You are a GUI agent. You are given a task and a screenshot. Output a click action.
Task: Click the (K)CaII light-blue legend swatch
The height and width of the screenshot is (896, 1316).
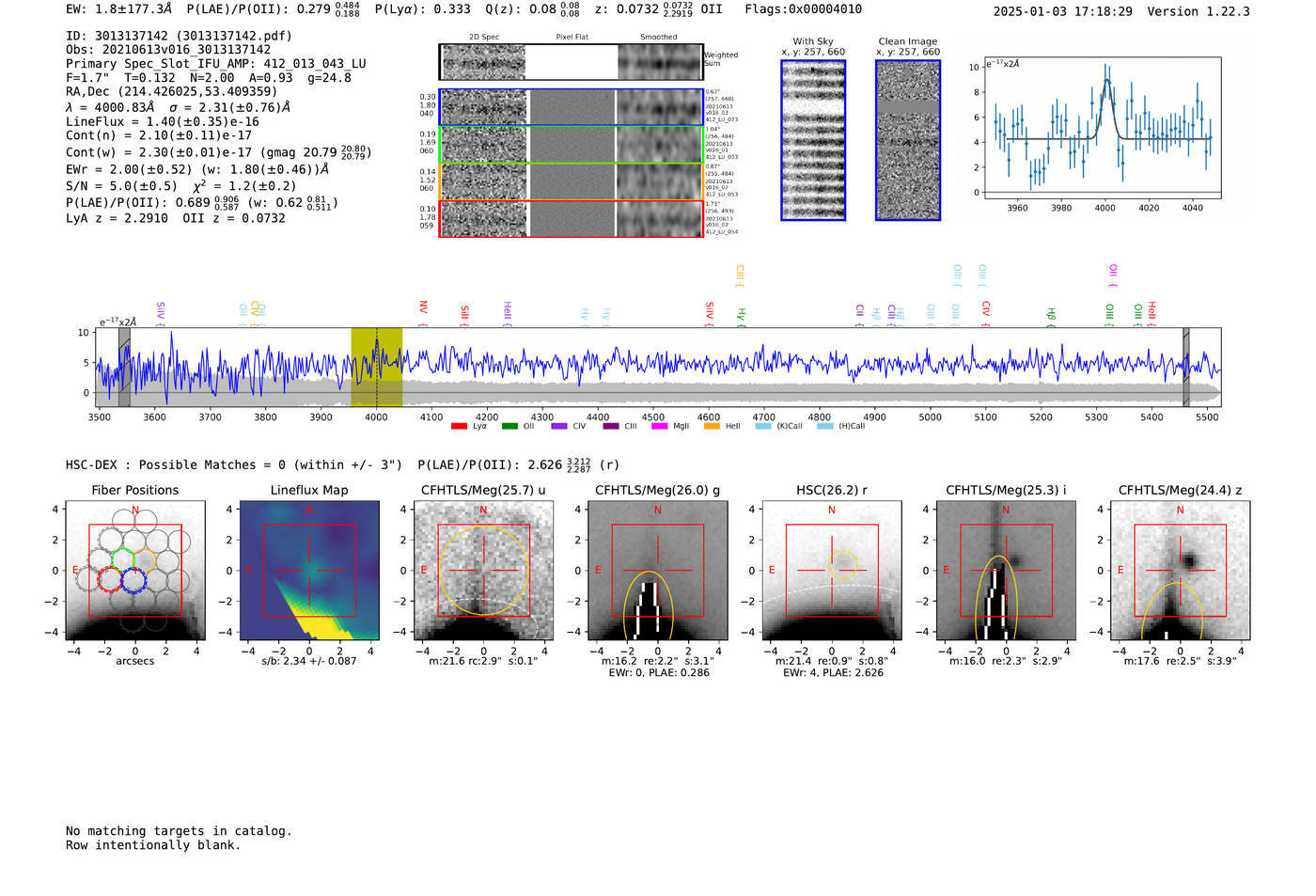[x=763, y=426]
